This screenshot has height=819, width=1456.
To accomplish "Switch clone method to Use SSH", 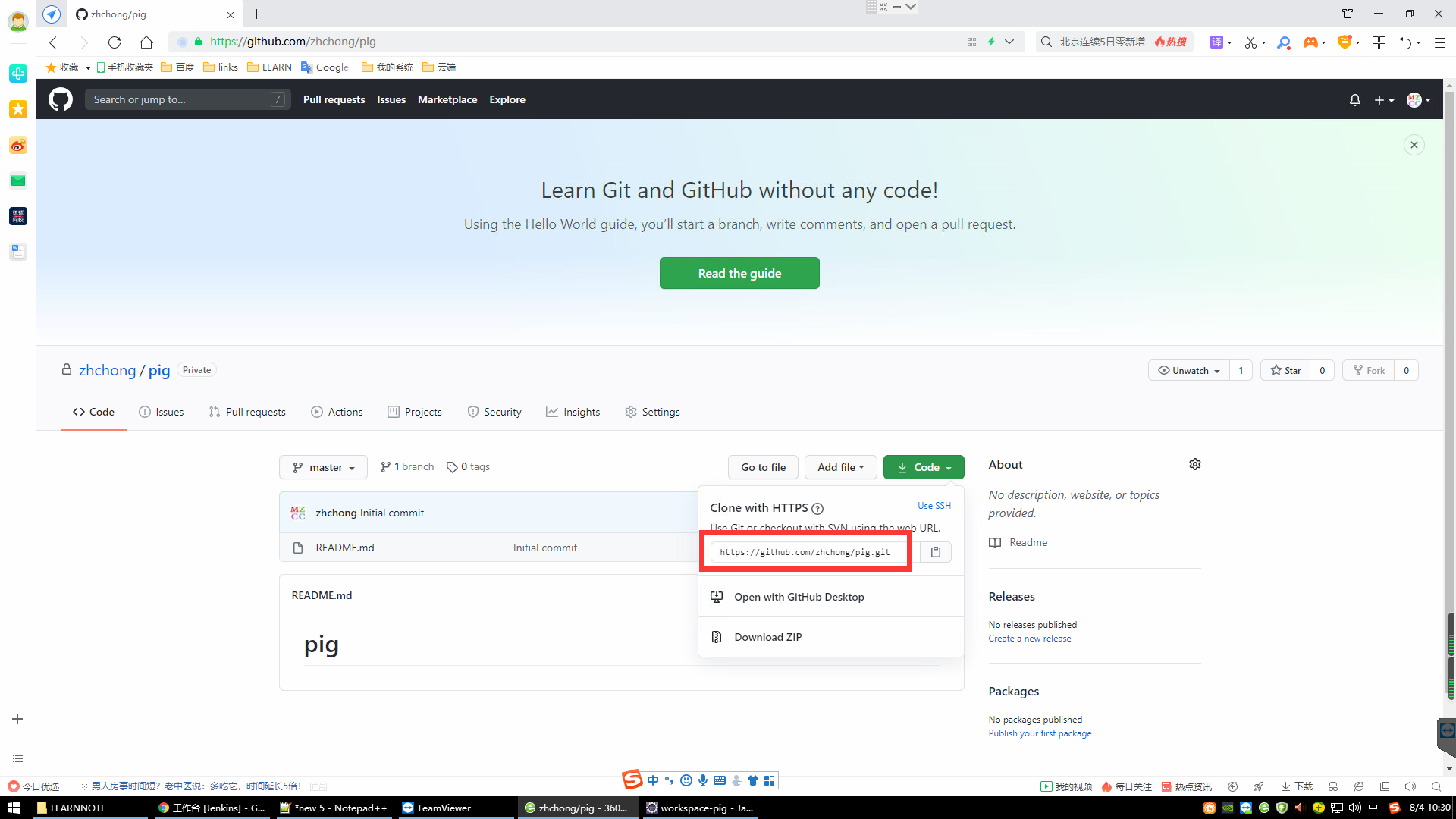I will (934, 506).
